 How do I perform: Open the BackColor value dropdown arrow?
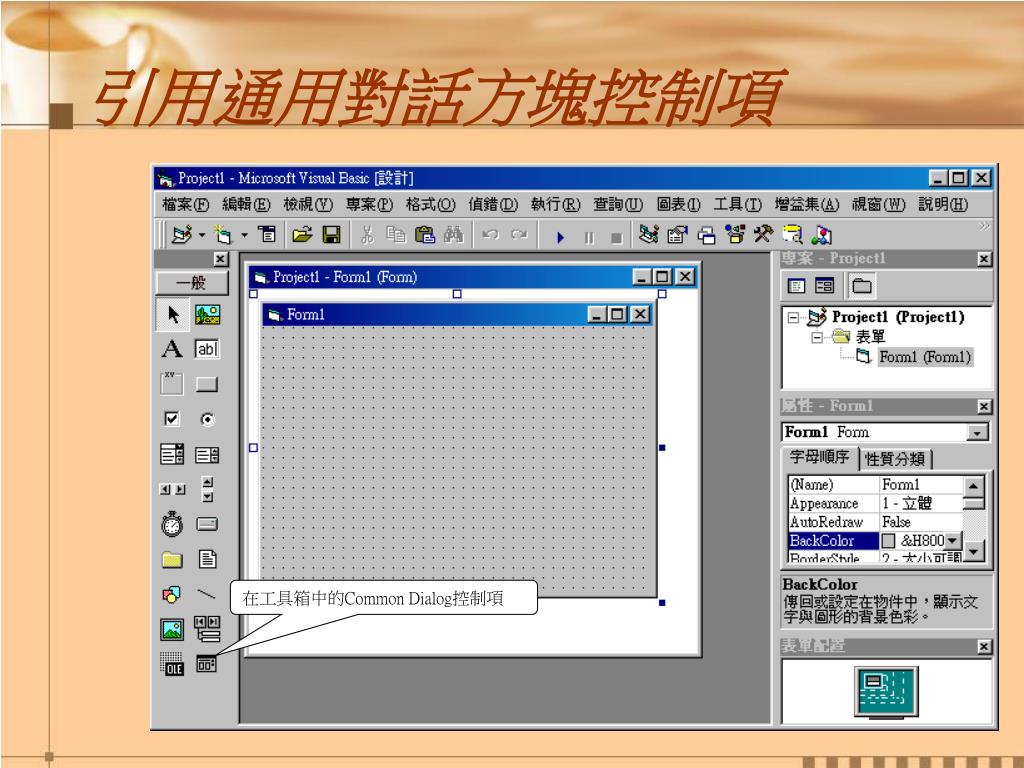[x=953, y=540]
